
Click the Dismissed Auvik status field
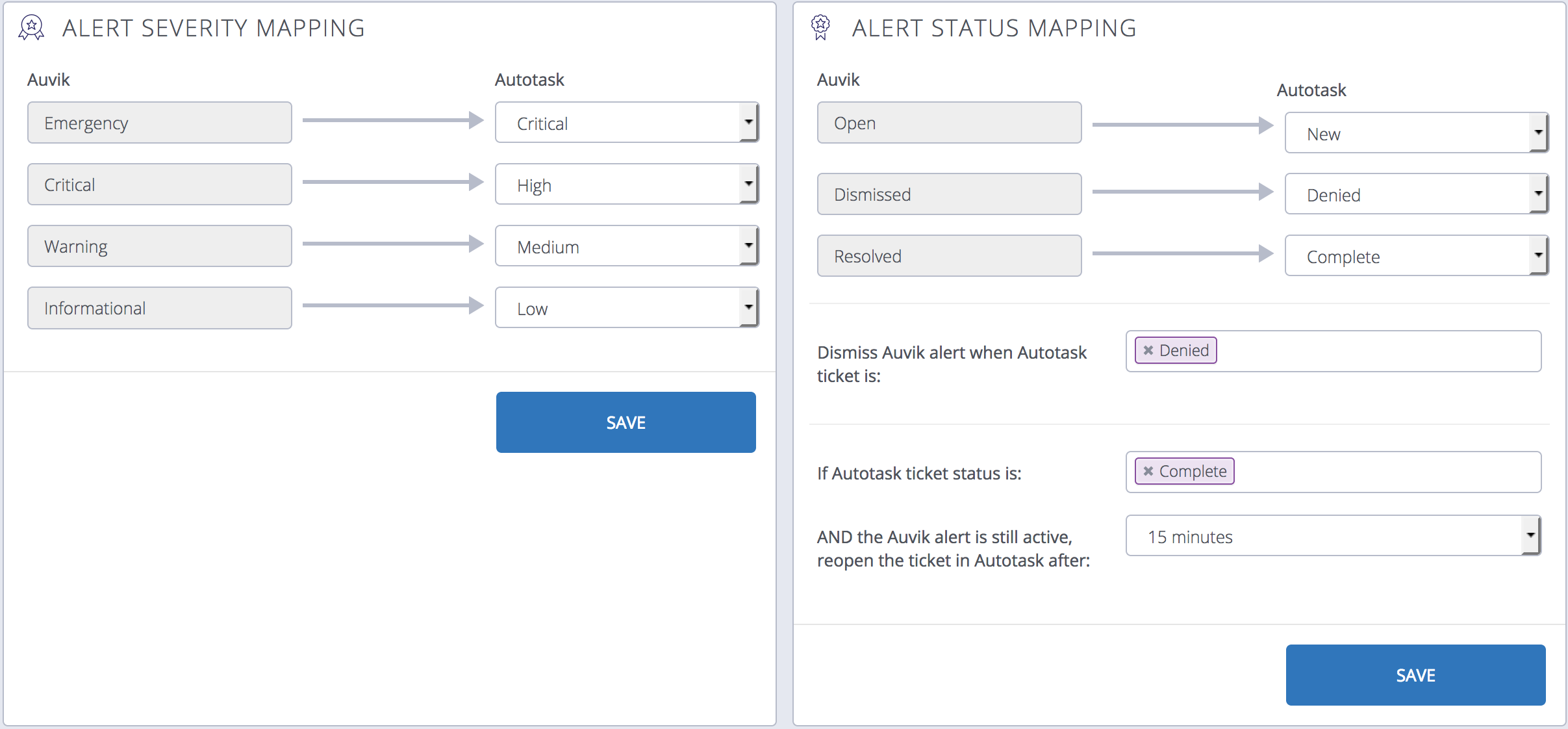pos(950,194)
